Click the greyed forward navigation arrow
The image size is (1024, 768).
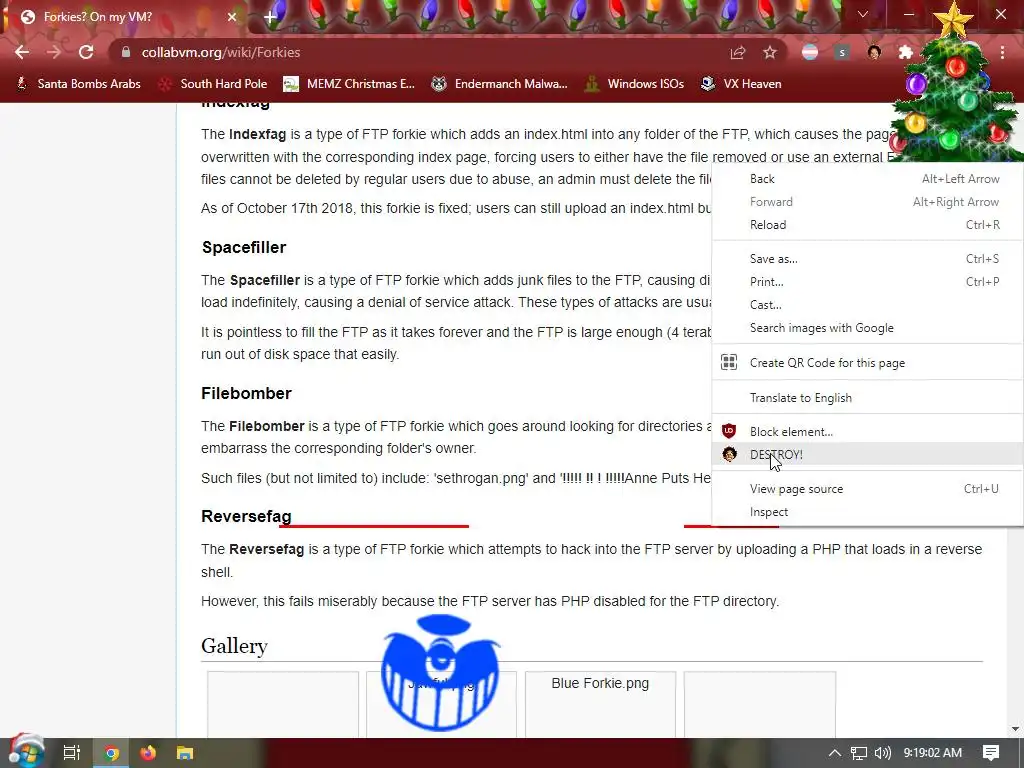(54, 52)
